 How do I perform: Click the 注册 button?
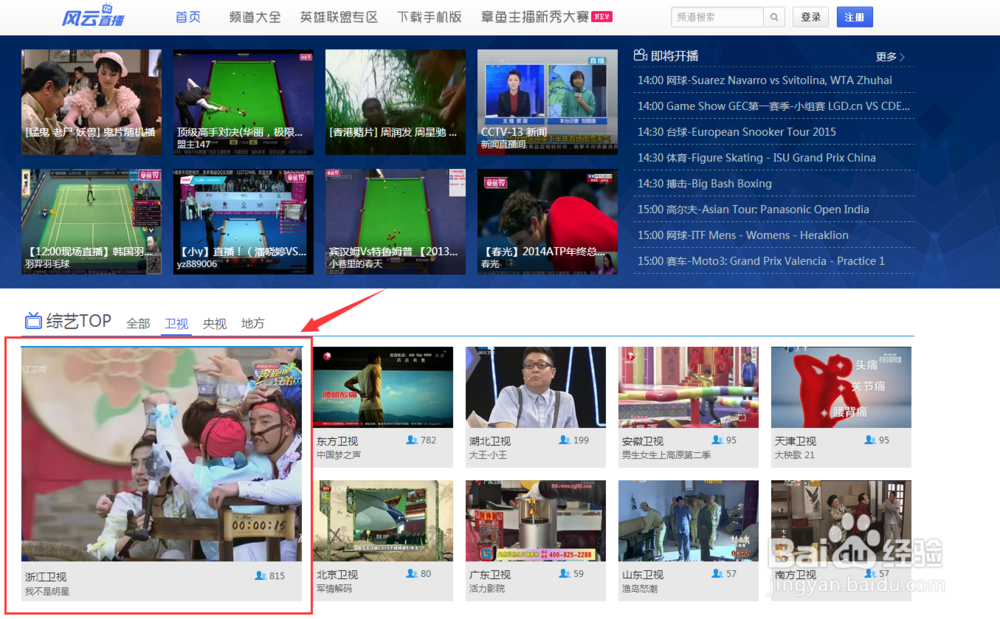point(855,17)
